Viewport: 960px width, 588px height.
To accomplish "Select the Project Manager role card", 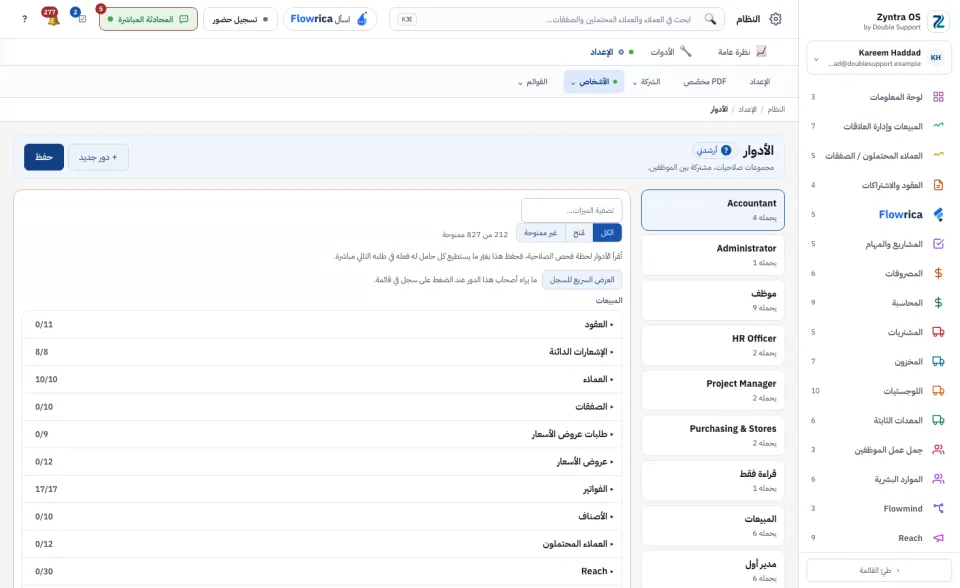I will 713,391.
